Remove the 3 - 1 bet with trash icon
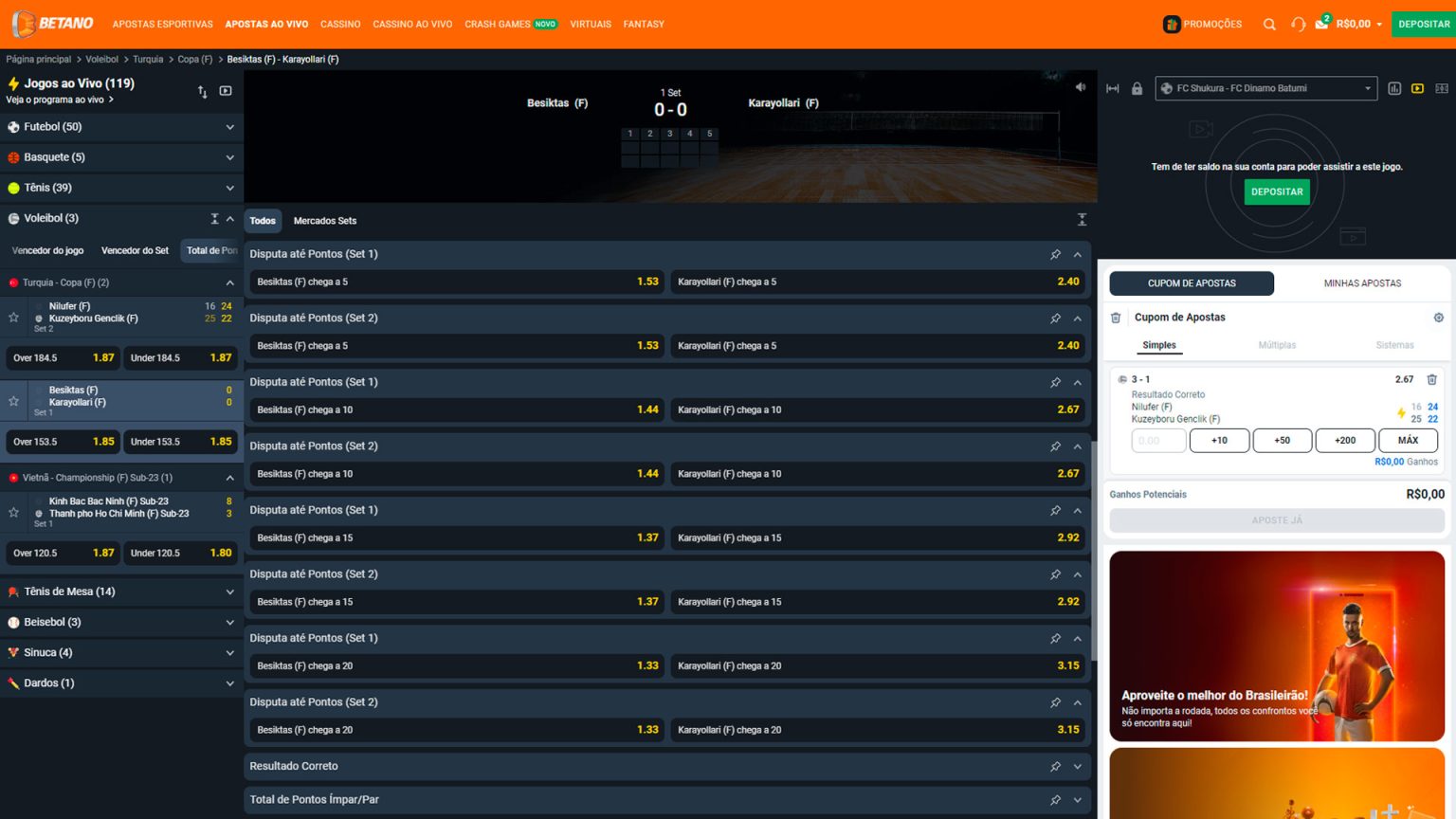This screenshot has height=819, width=1456. coord(1432,379)
